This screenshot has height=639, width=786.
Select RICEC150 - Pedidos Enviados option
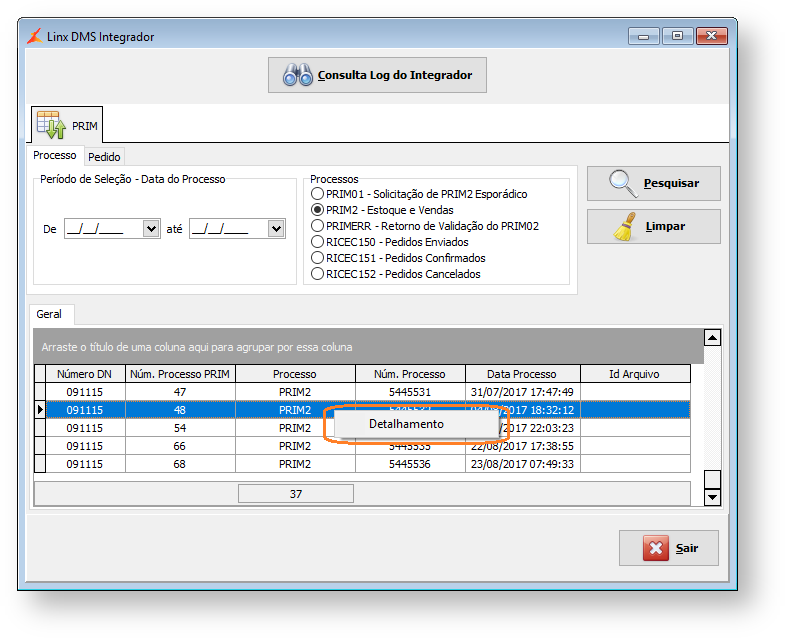389,242
